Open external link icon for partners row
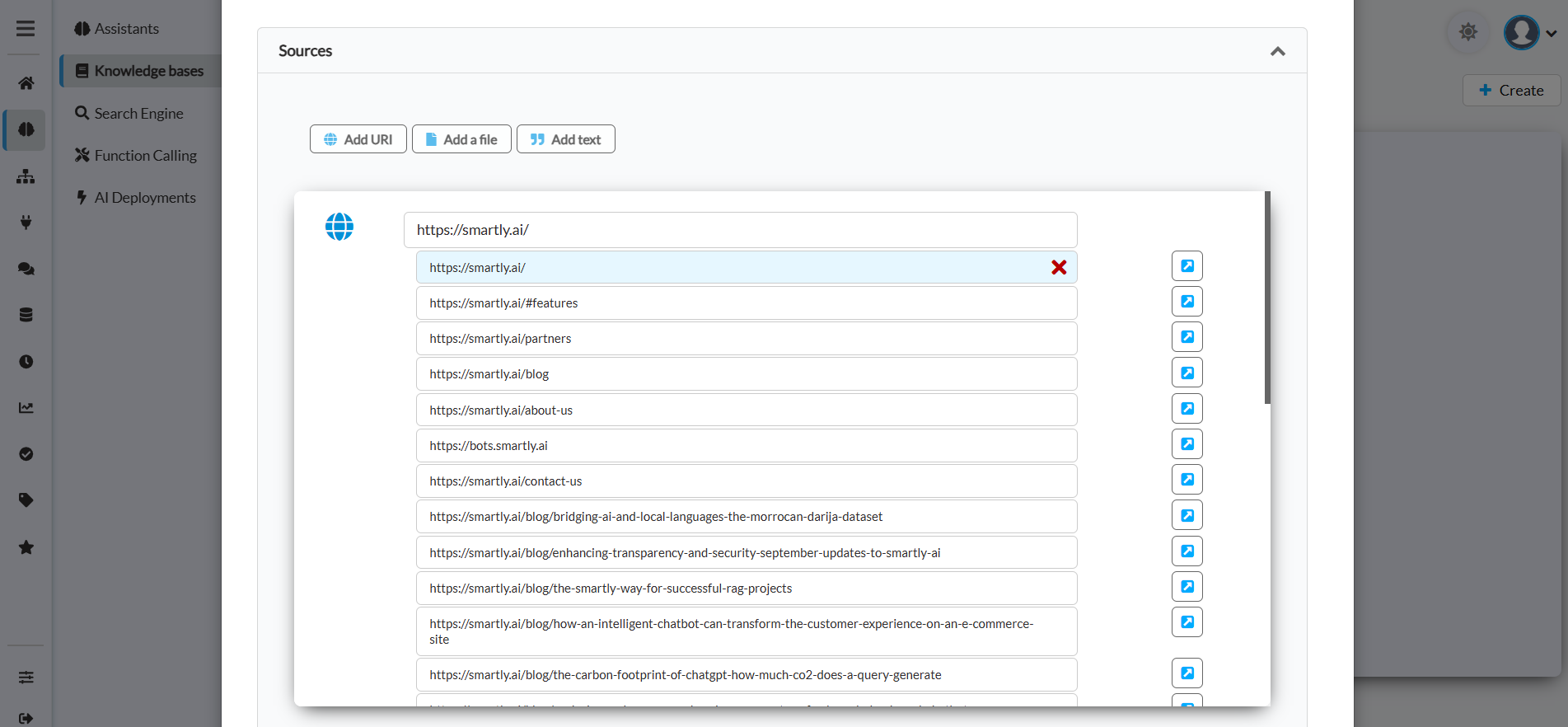Image resolution: width=1568 pixels, height=727 pixels. click(x=1187, y=337)
